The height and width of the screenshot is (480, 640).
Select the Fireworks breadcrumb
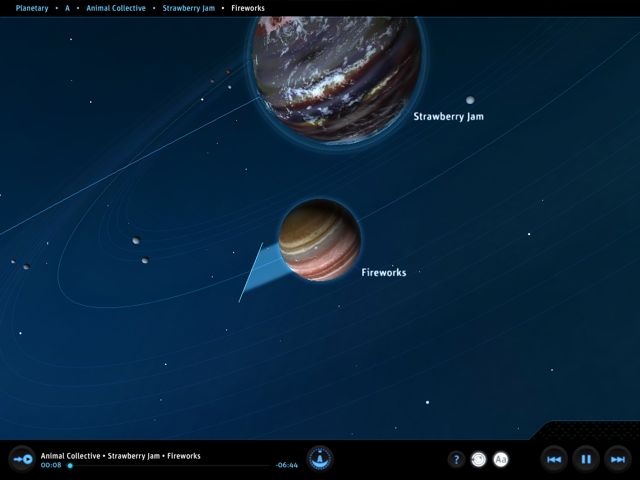[x=248, y=8]
